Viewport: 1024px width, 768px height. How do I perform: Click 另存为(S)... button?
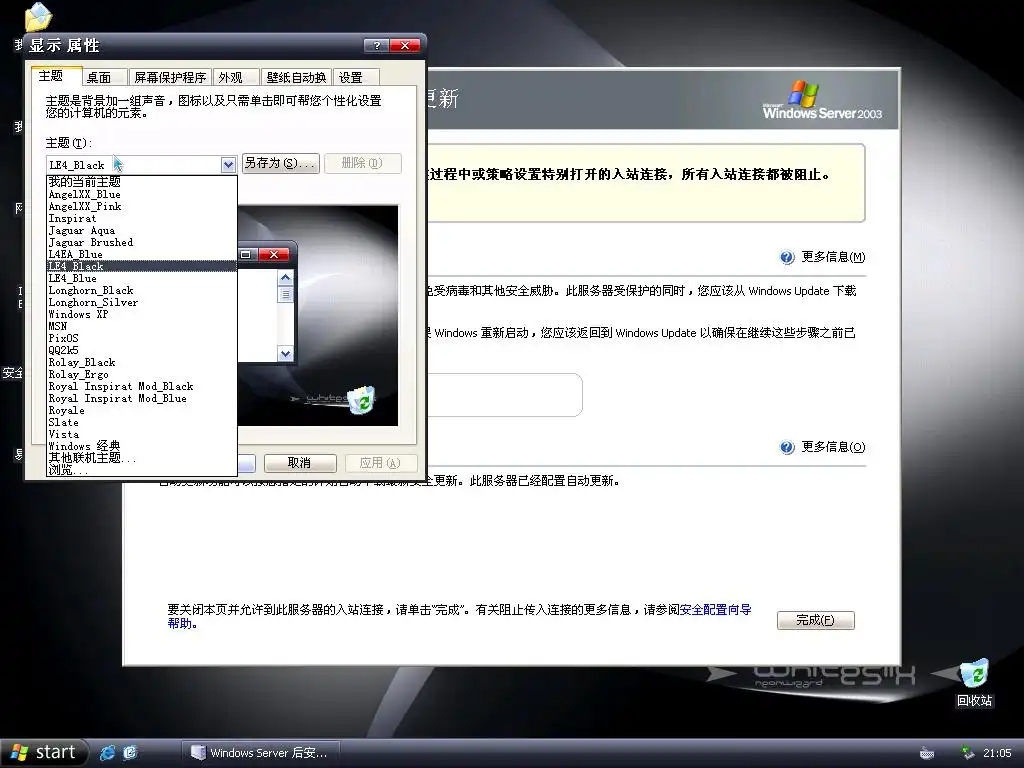pos(280,163)
